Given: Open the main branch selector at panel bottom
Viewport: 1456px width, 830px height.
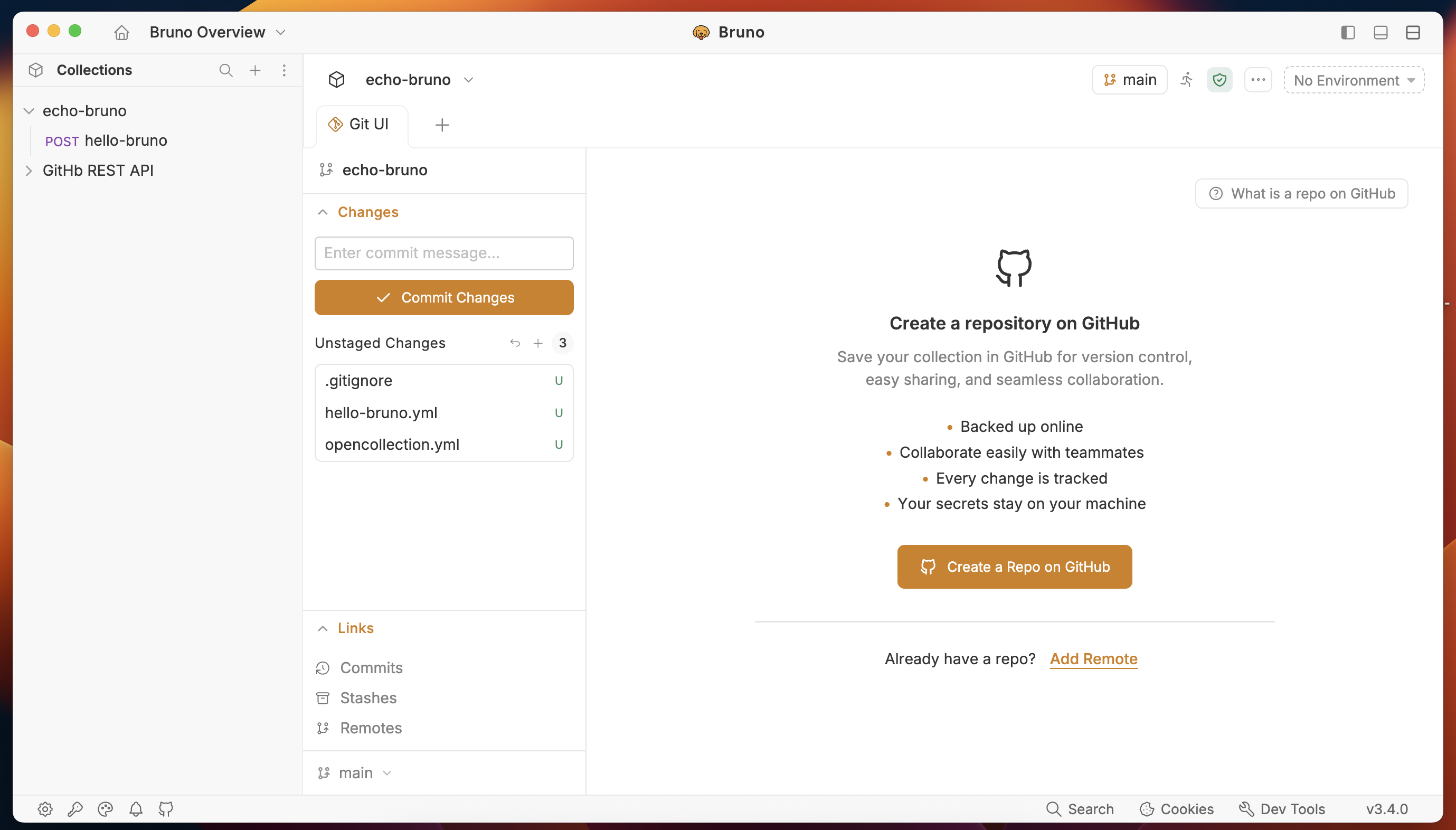Looking at the screenshot, I should [x=355, y=774].
